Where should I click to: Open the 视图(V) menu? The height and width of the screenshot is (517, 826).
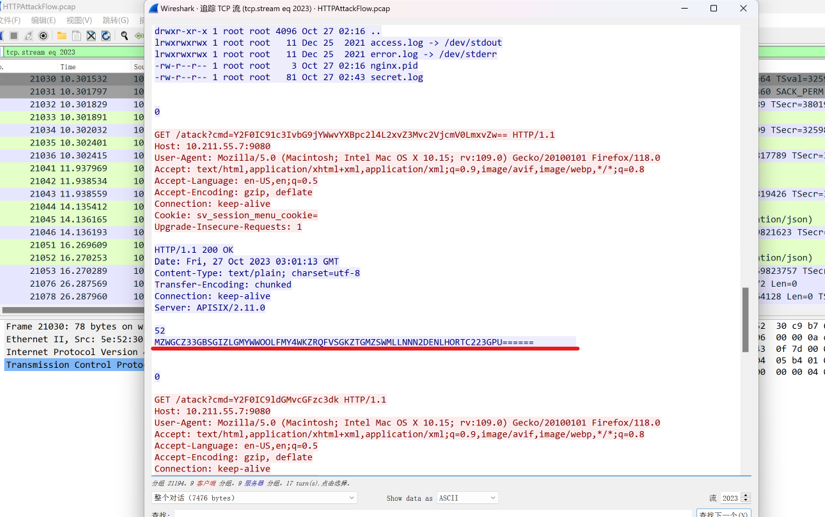[x=79, y=21]
